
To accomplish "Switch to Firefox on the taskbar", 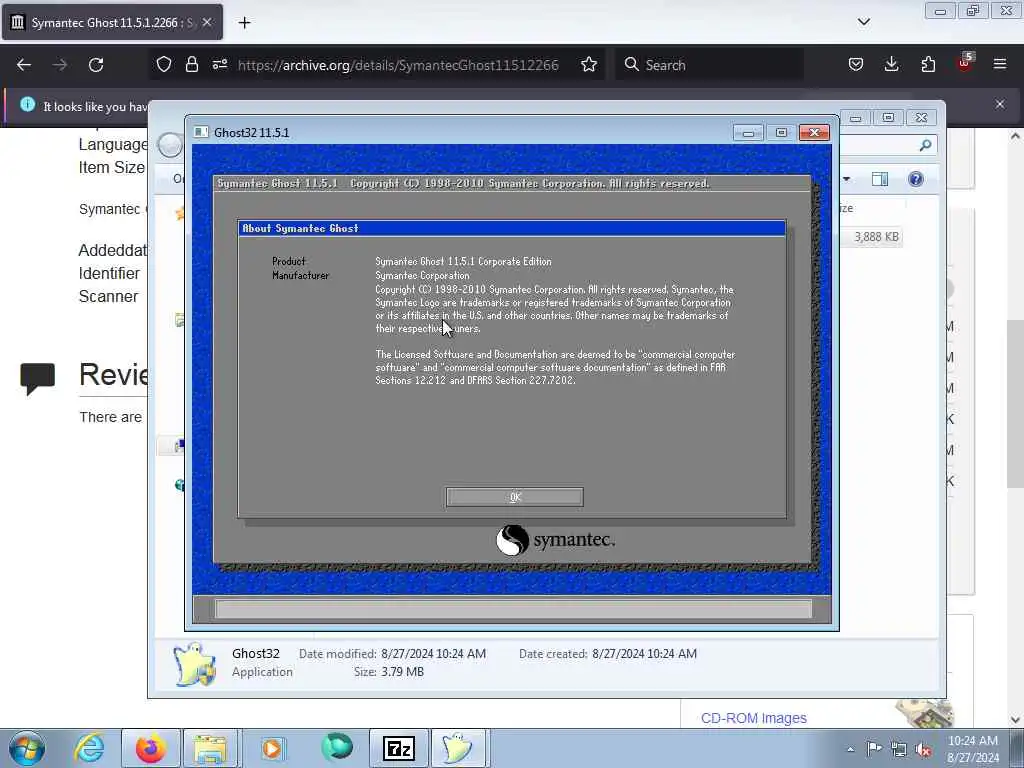I will [151, 748].
